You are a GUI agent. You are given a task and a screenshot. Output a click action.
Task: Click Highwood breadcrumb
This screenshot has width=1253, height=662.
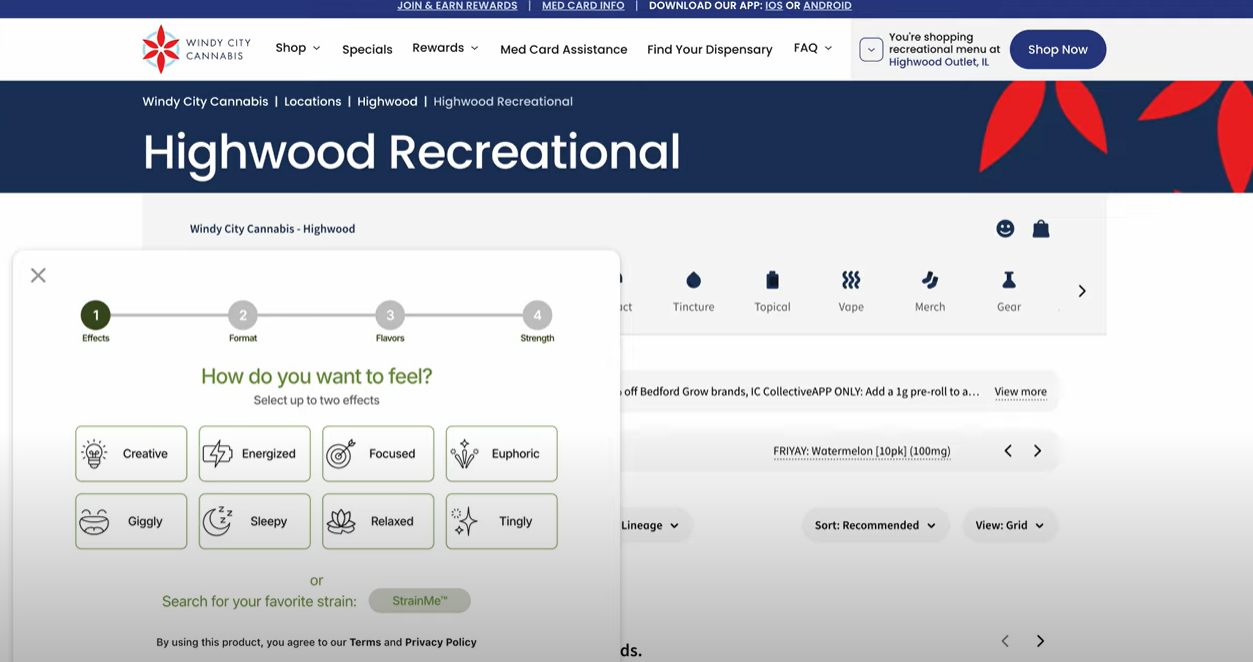pos(387,102)
